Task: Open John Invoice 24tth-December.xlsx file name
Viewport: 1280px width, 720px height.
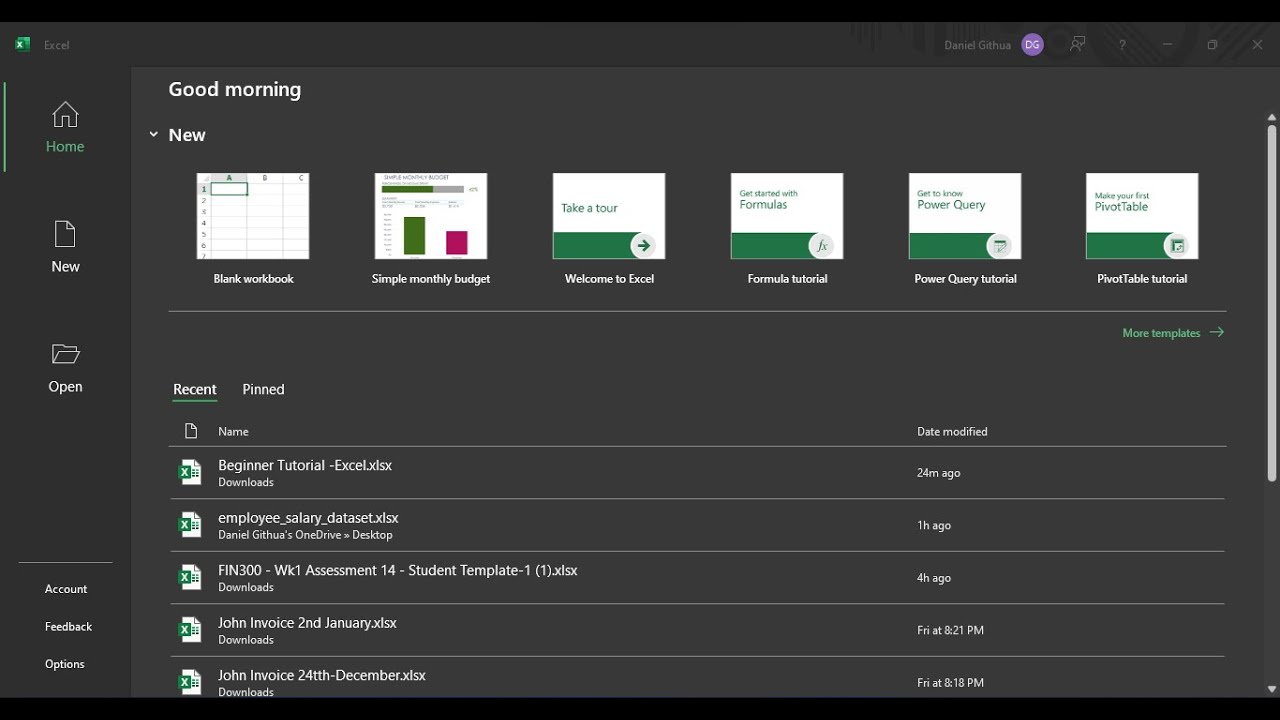Action: pos(322,675)
